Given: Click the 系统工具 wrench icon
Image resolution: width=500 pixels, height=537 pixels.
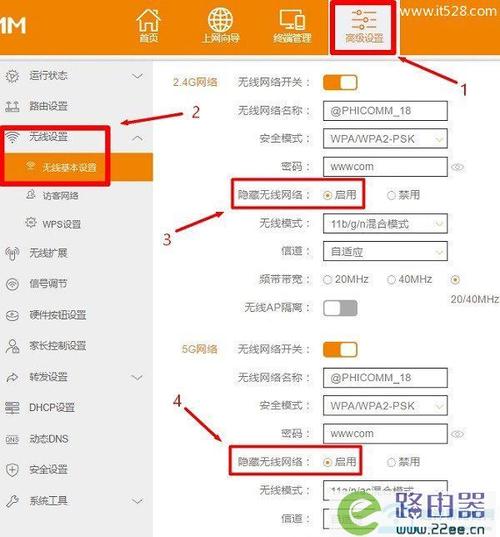Looking at the screenshot, I should [12, 501].
